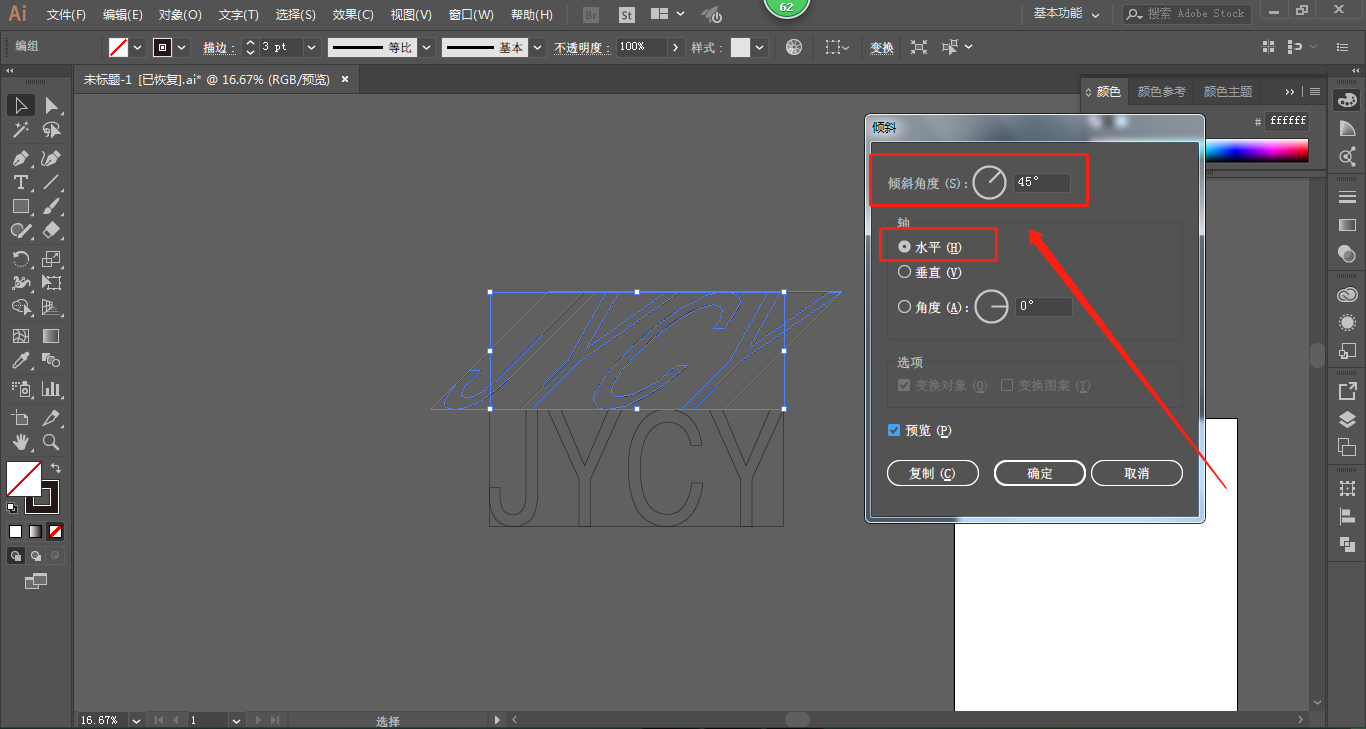This screenshot has width=1366, height=729.
Task: Open the Stroke panel icon
Action: click(x=1347, y=195)
